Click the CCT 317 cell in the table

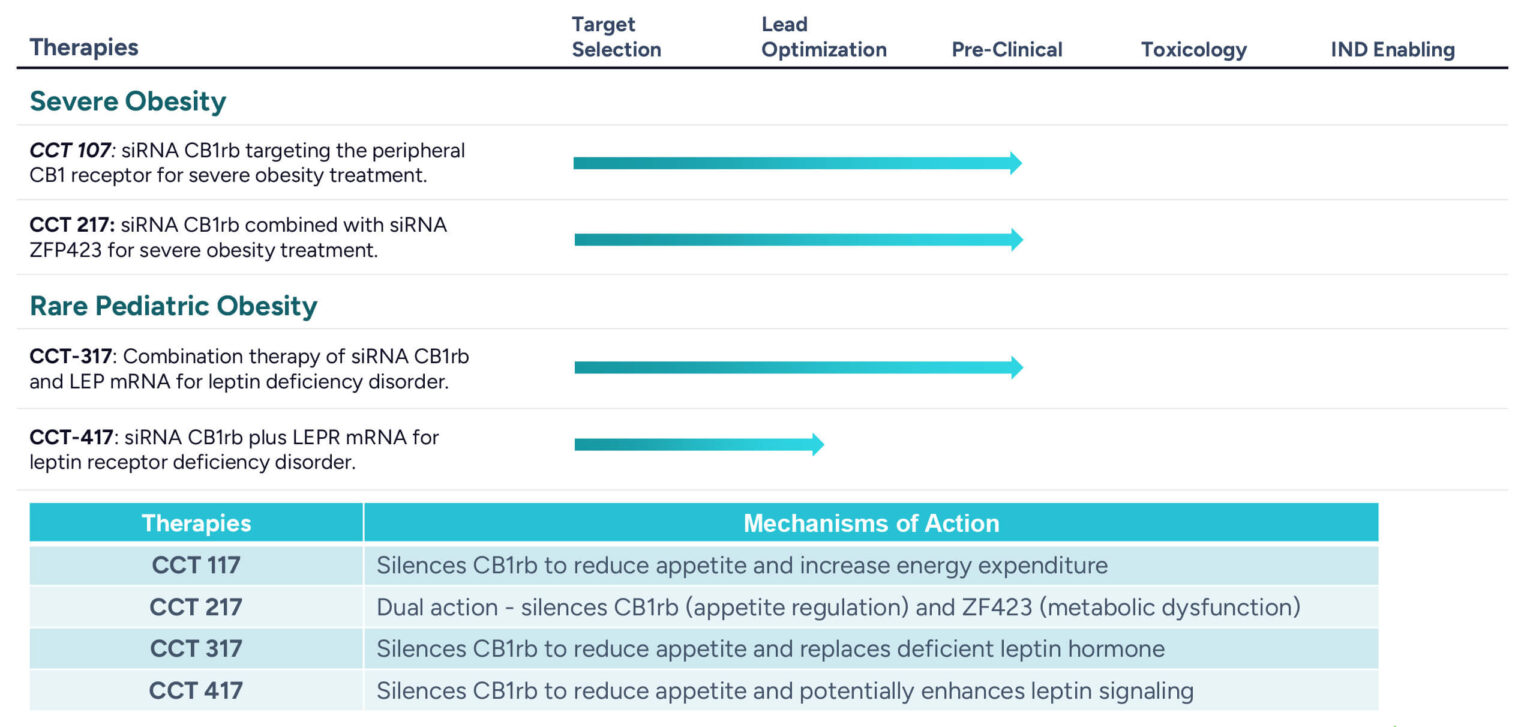pos(196,649)
